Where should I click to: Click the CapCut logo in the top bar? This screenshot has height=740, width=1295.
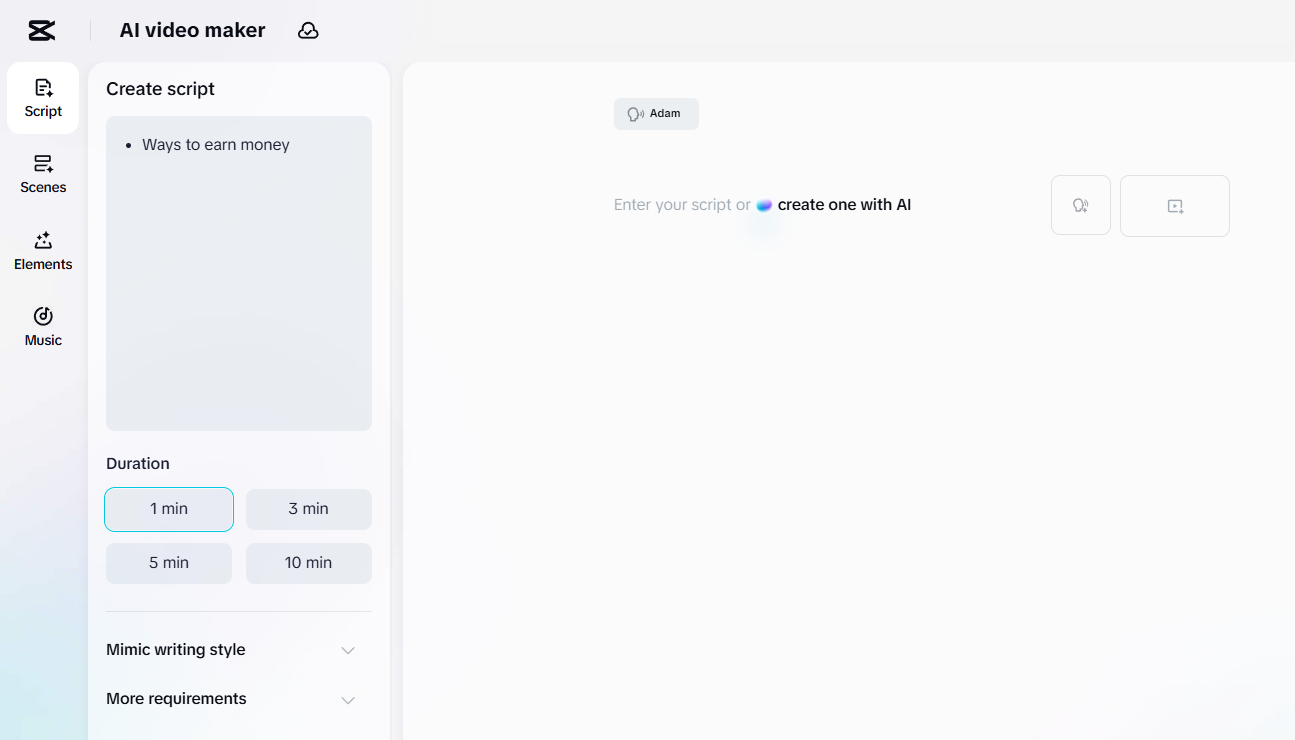click(x=40, y=29)
